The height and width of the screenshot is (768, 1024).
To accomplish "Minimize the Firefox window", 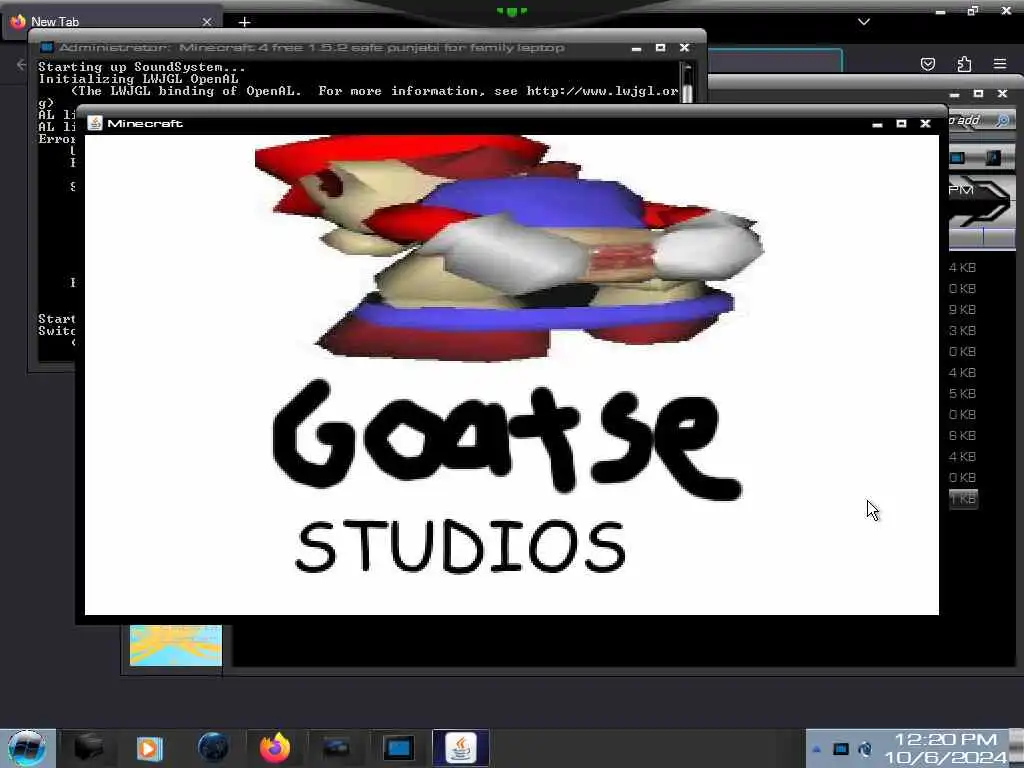I will (x=940, y=11).
